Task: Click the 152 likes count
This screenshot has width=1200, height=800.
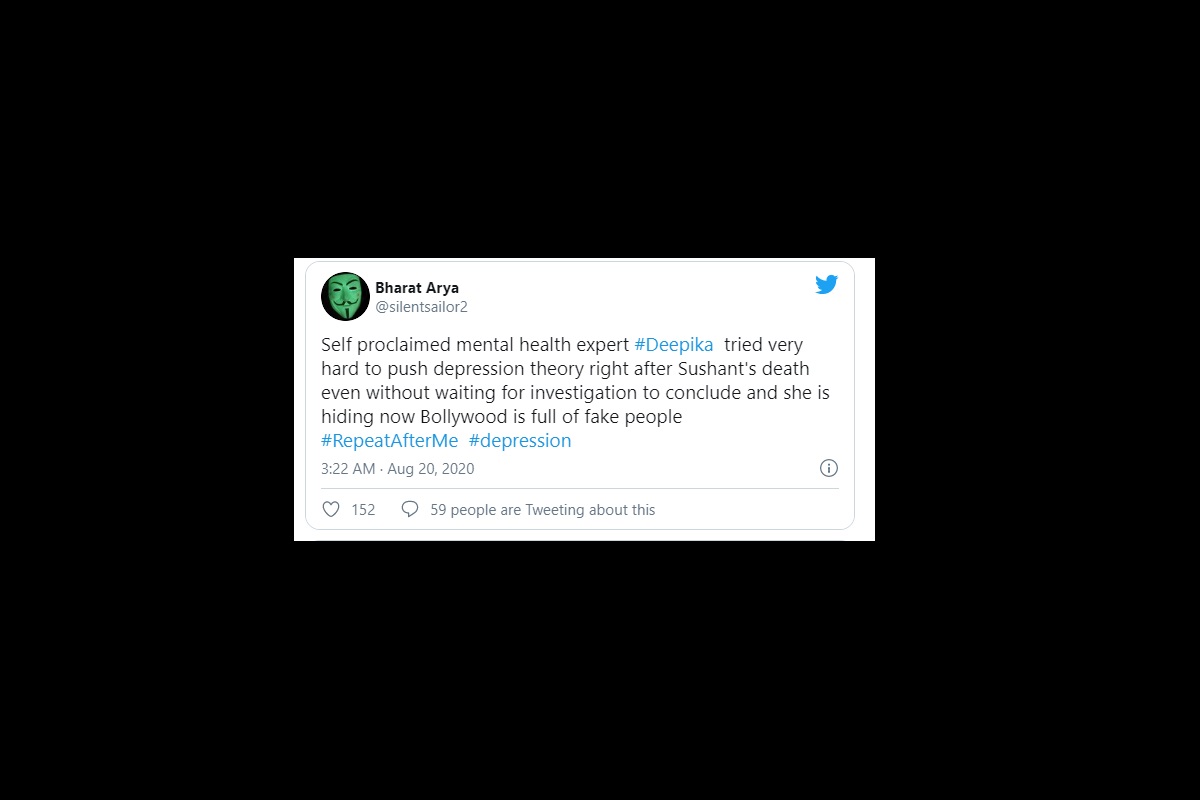Action: [363, 510]
